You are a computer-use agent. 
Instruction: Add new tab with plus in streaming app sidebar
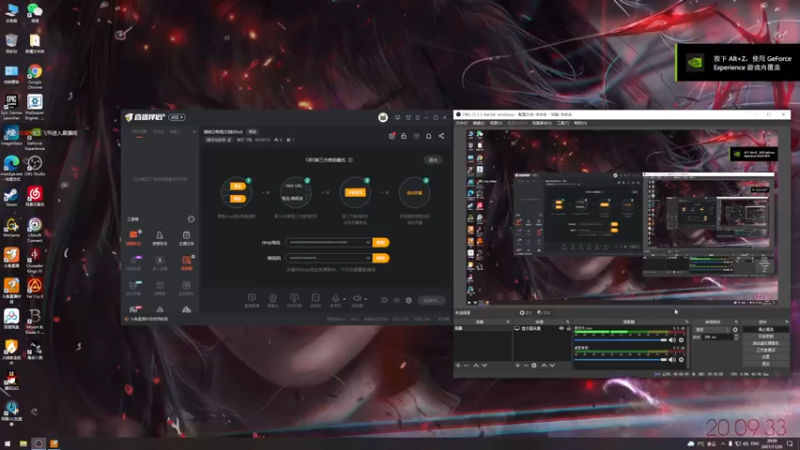[194, 132]
